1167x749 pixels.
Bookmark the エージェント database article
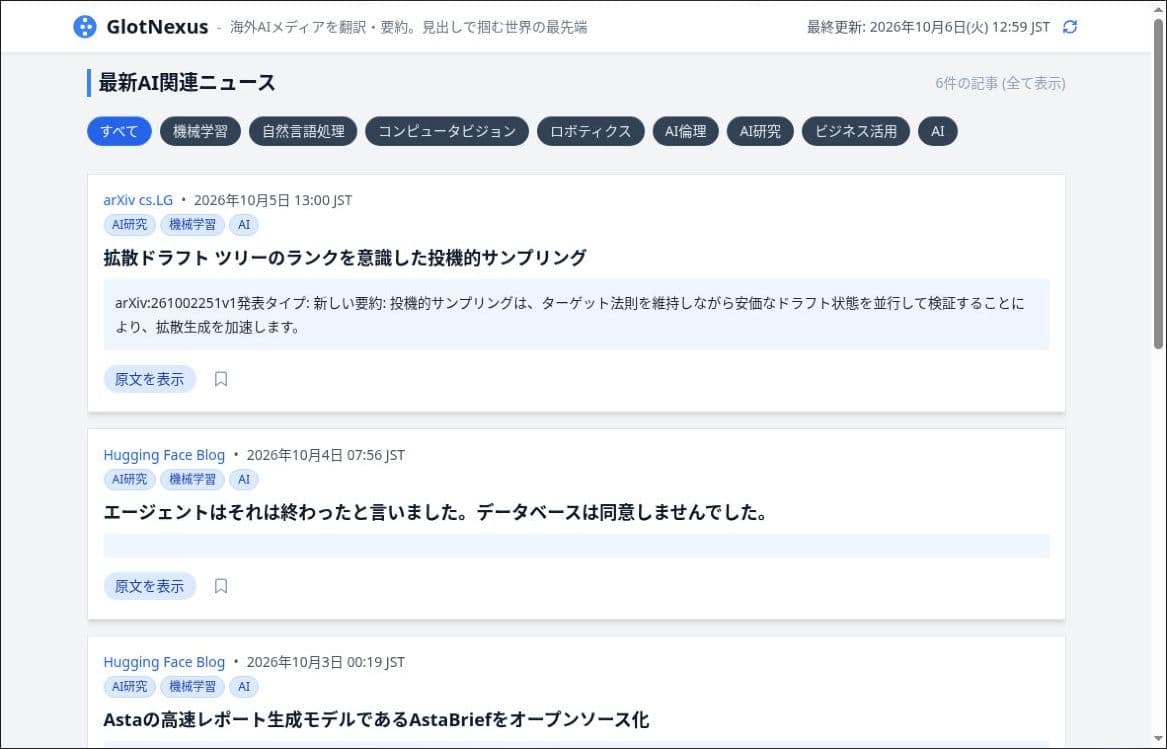pyautogui.click(x=221, y=586)
